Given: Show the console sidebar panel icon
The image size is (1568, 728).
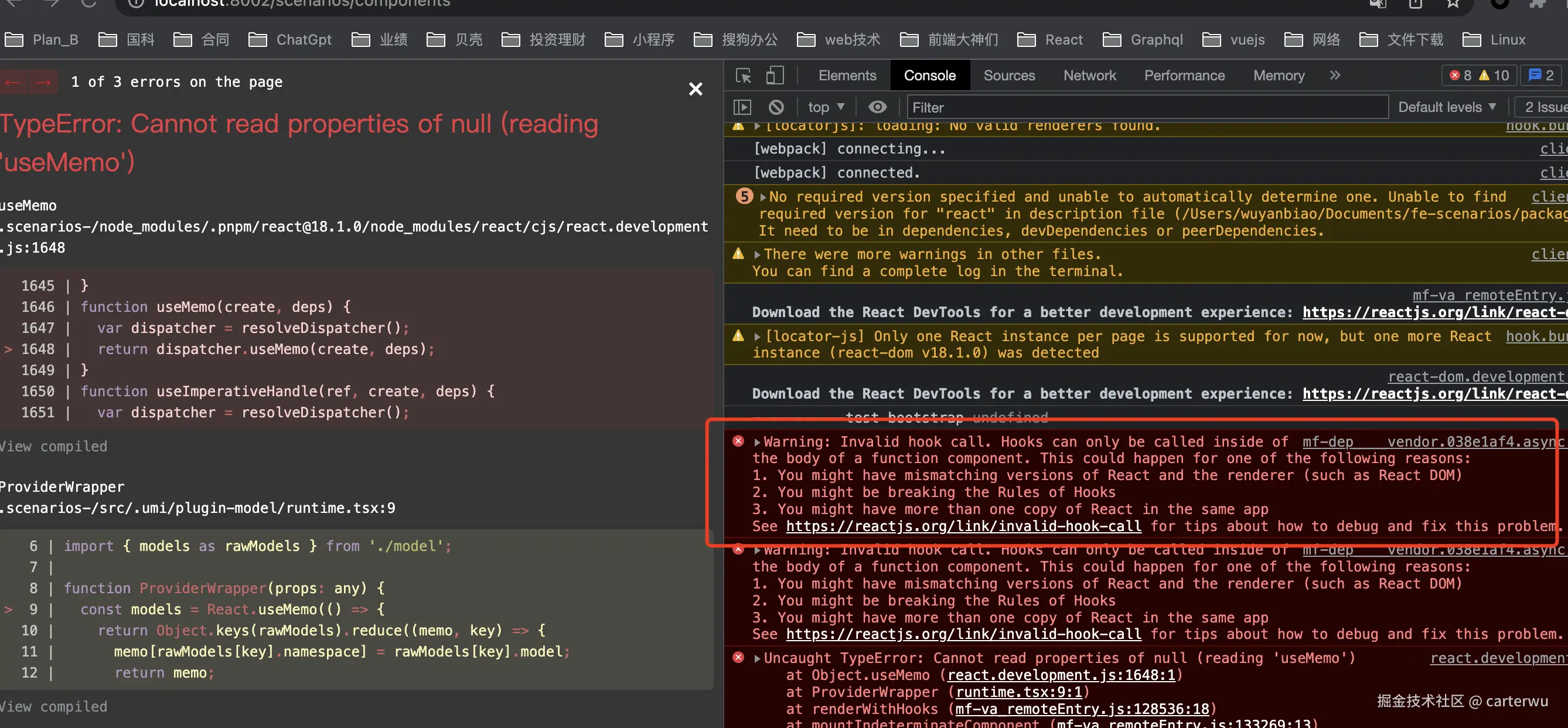Looking at the screenshot, I should coord(742,107).
